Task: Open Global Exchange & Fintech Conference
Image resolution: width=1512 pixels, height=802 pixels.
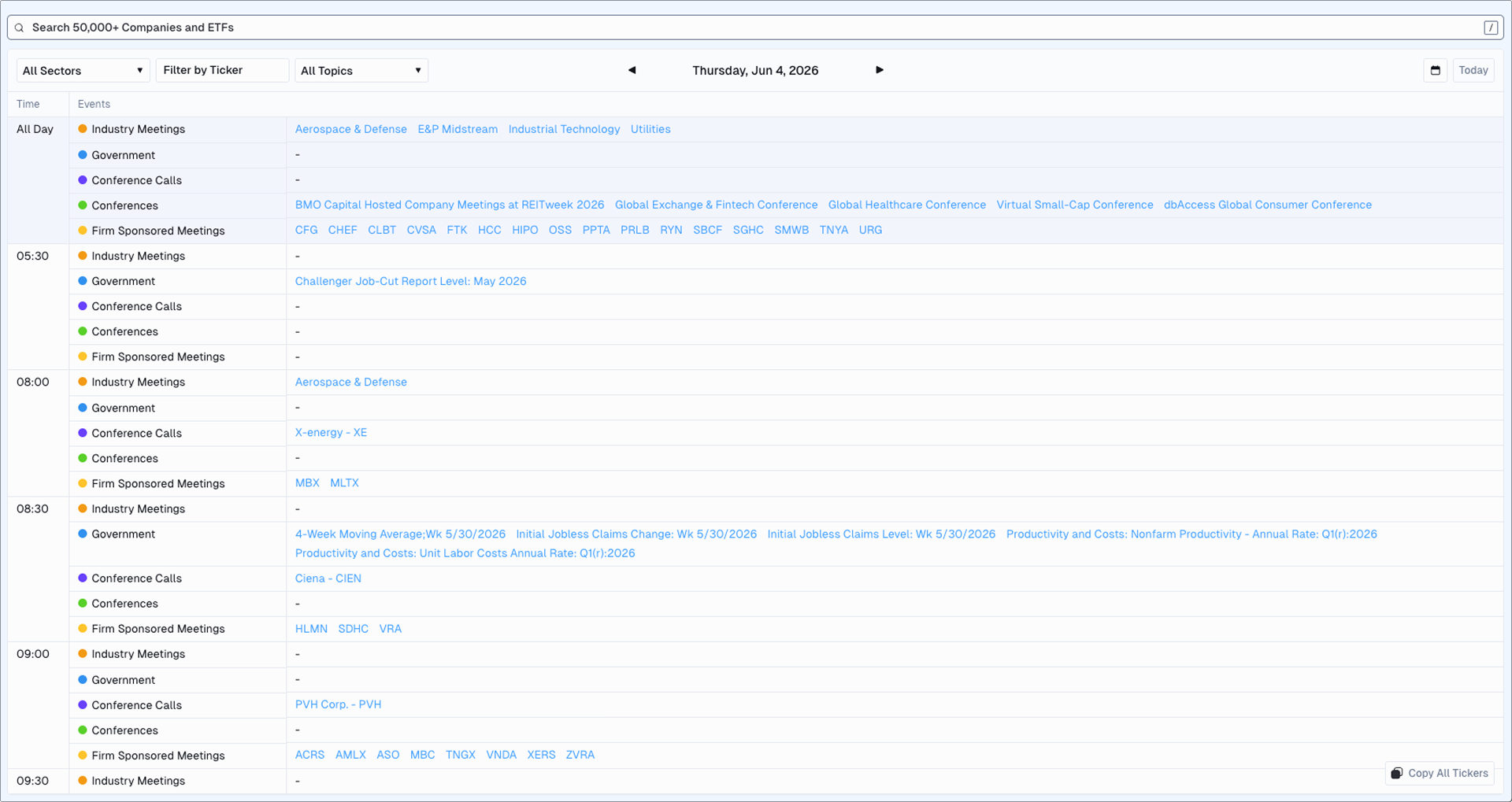Action: tap(716, 205)
